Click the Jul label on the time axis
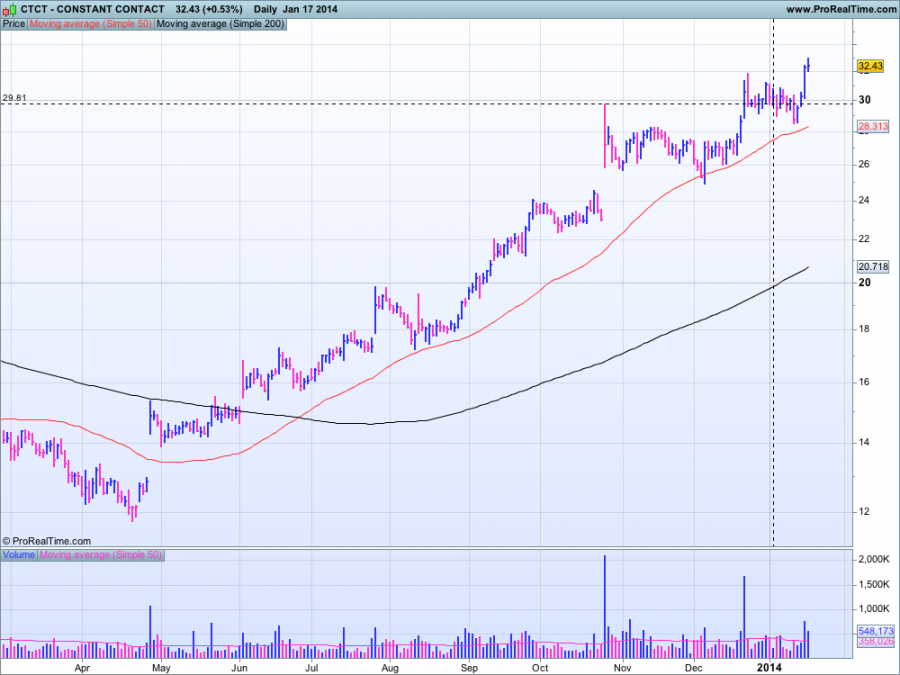The image size is (900, 675). click(312, 668)
